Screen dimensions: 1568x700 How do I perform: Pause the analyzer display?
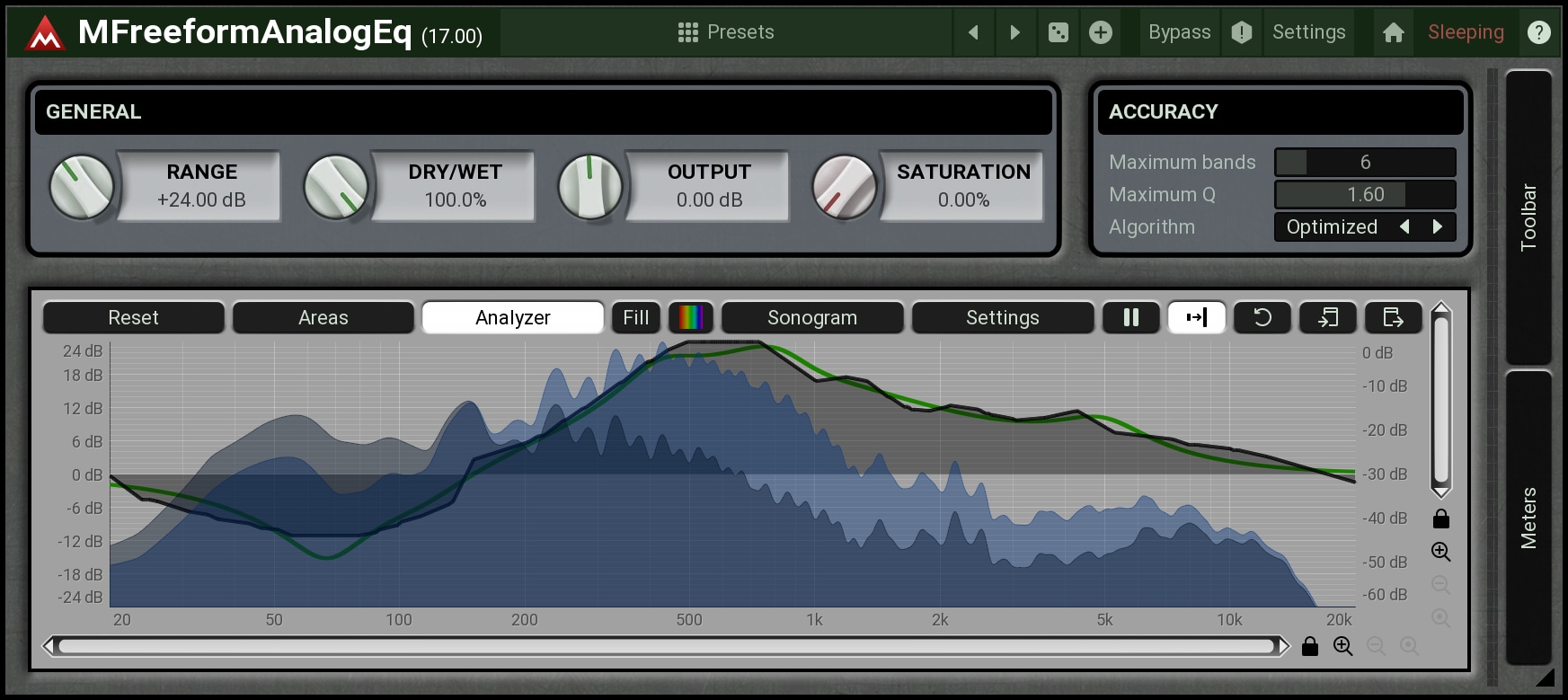[1131, 317]
